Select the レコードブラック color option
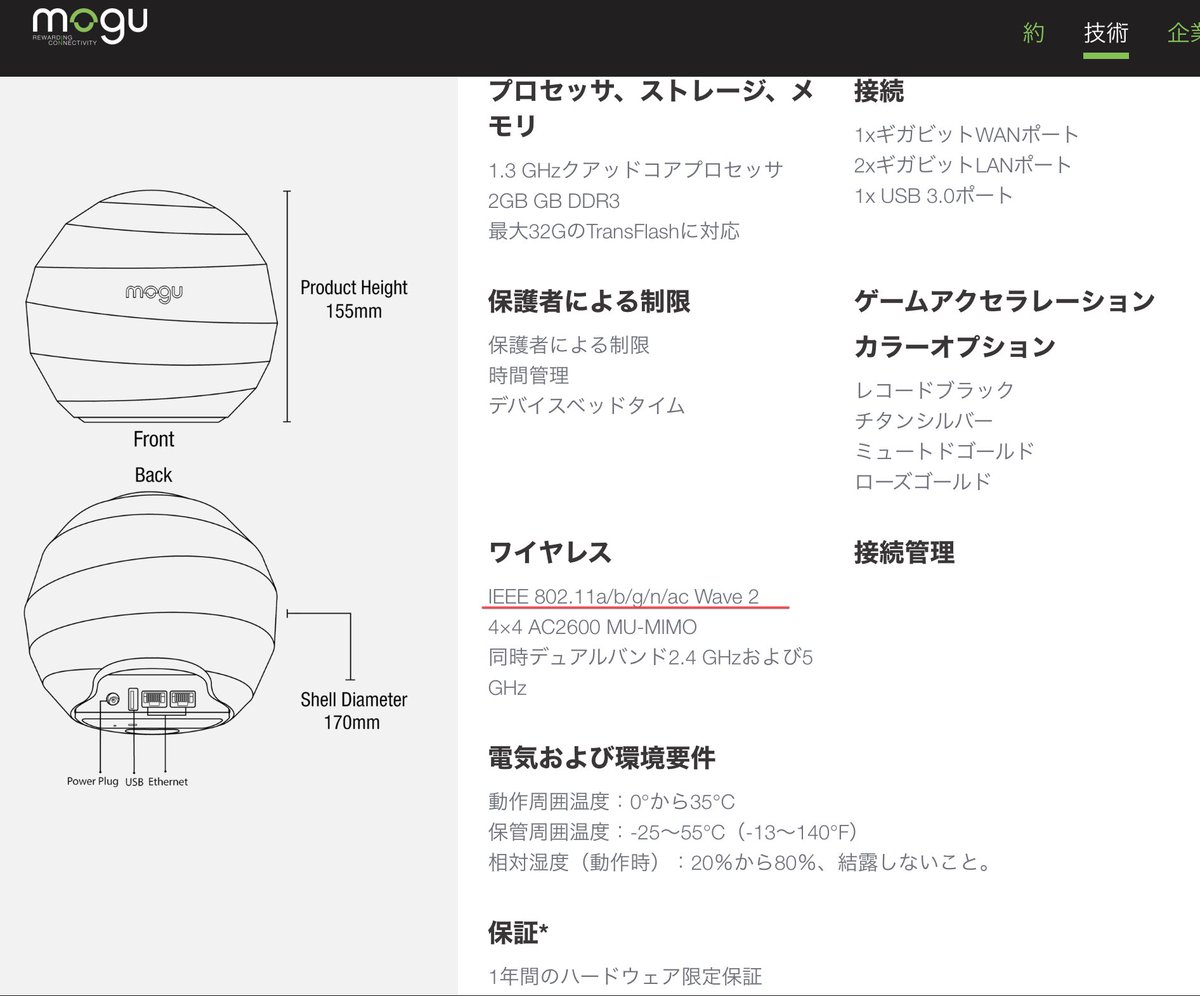The width and height of the screenshot is (1200, 996). point(934,390)
